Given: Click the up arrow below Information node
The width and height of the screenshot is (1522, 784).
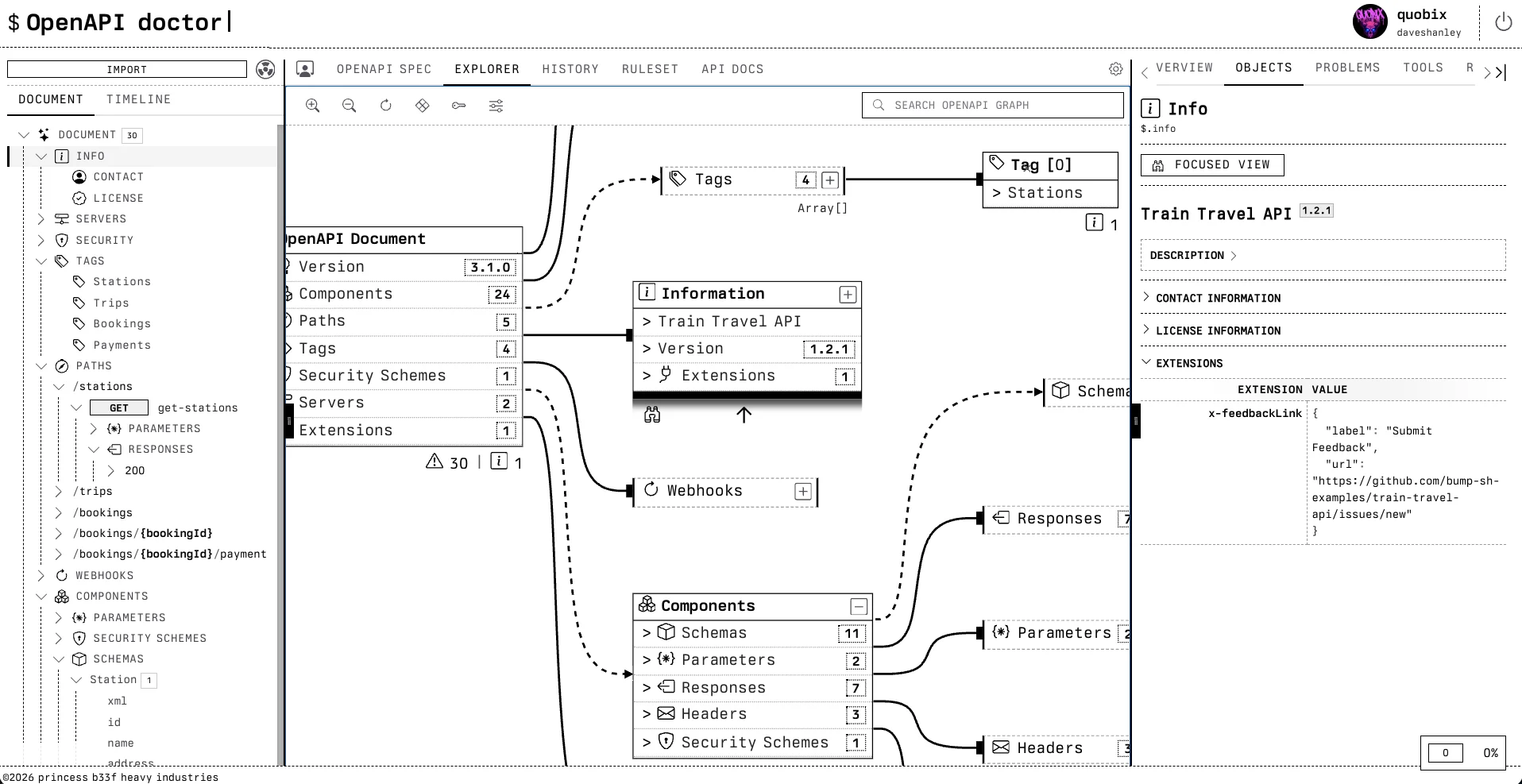Looking at the screenshot, I should pyautogui.click(x=744, y=415).
